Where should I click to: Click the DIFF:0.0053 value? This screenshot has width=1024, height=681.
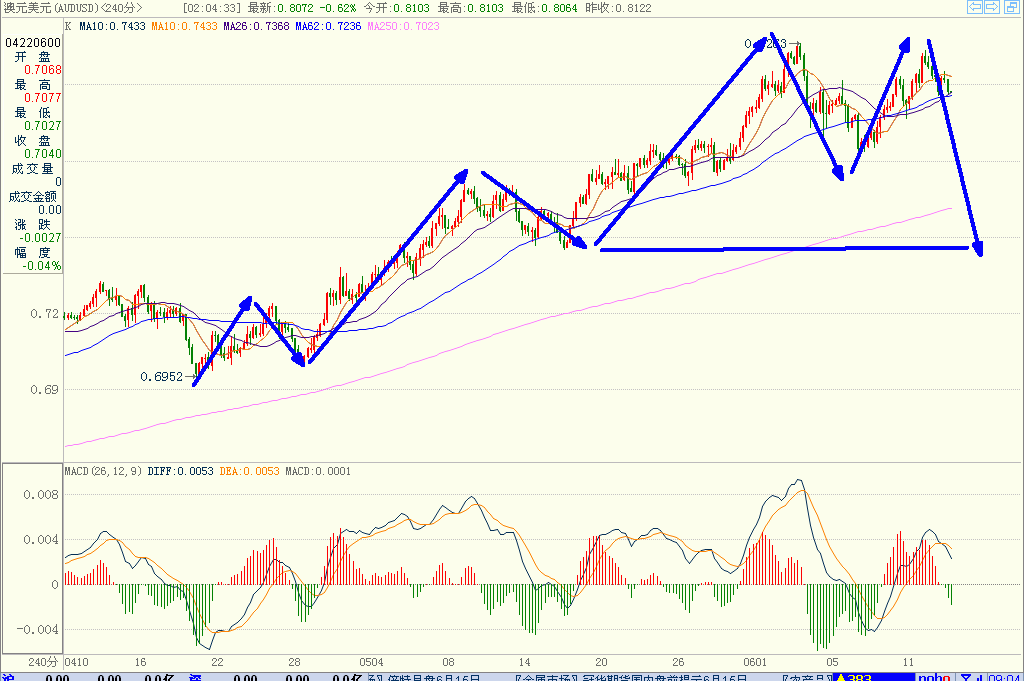tap(180, 471)
